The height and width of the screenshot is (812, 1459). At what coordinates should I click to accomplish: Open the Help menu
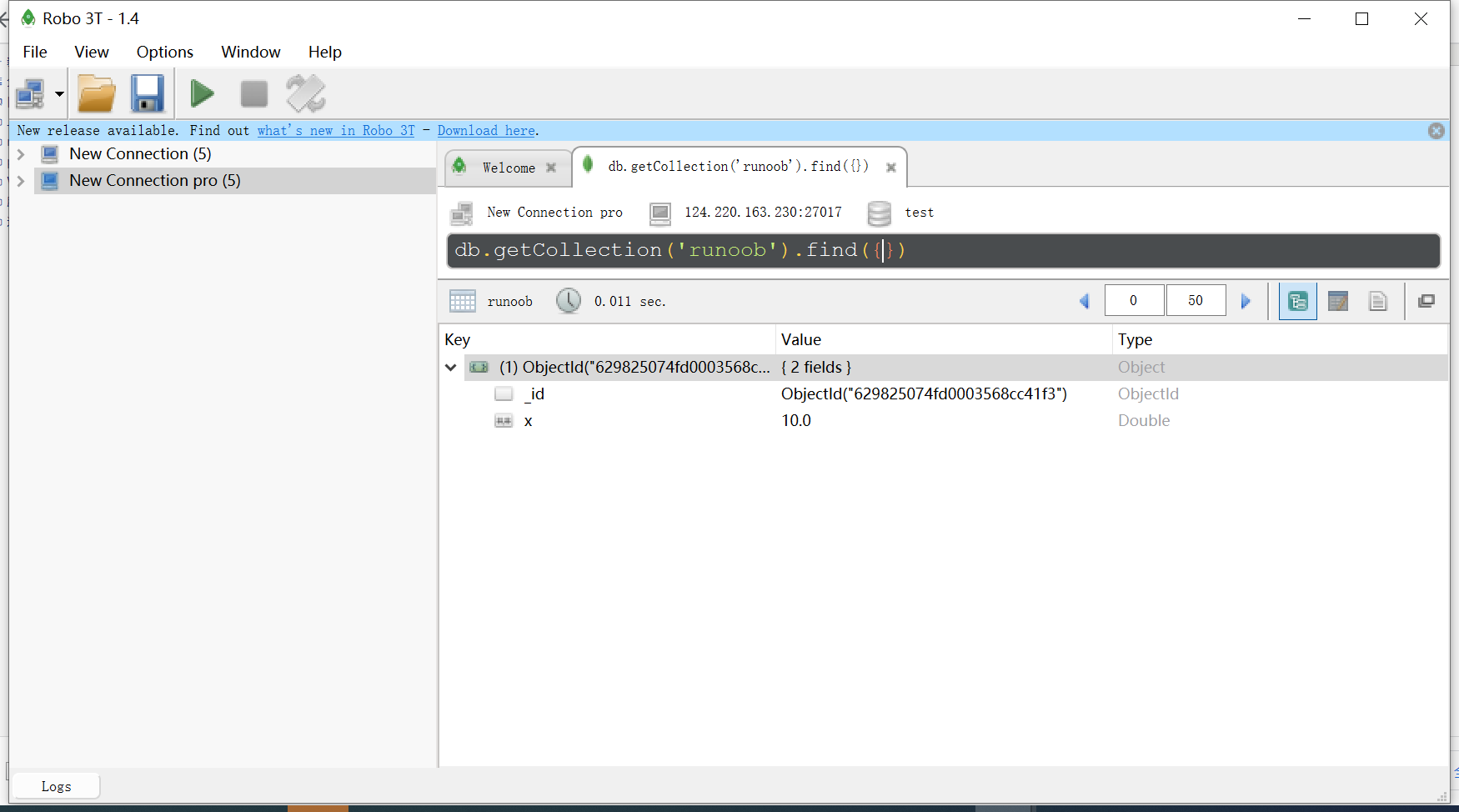tap(325, 52)
